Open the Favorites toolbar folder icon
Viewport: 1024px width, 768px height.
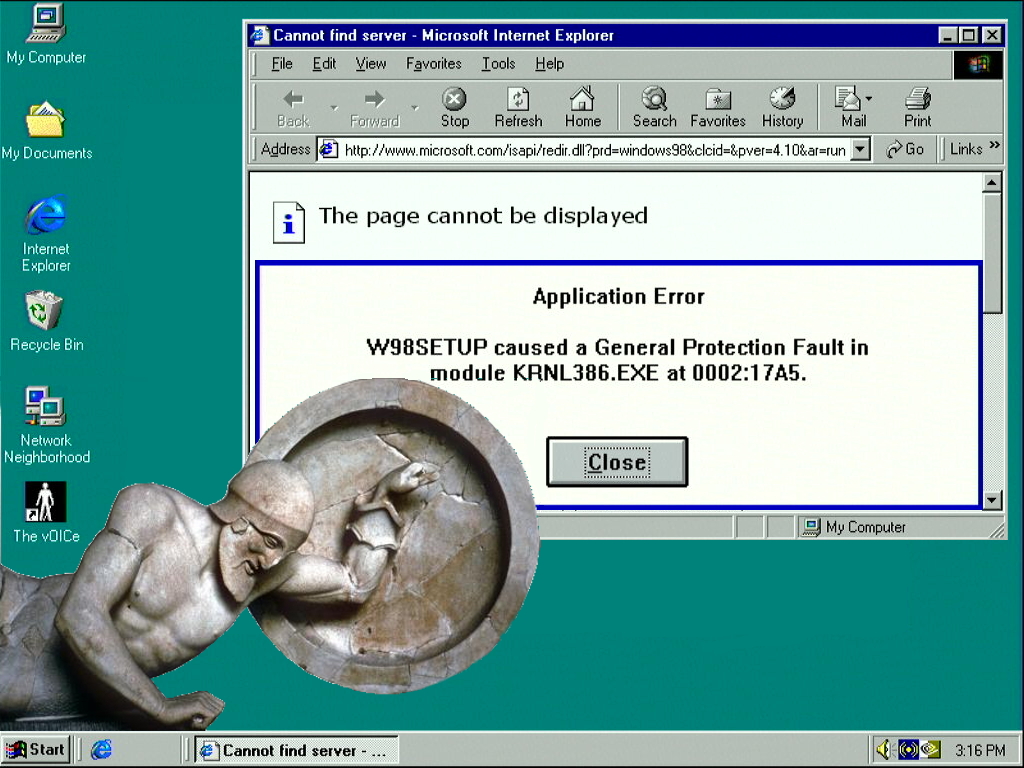coord(718,100)
